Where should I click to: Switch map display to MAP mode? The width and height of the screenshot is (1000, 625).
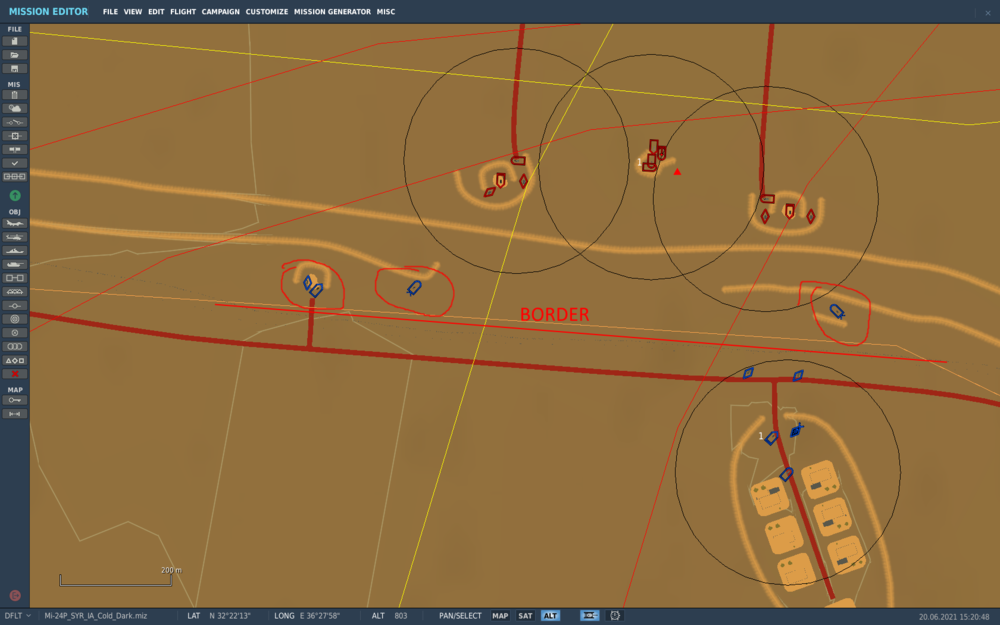tap(500, 615)
